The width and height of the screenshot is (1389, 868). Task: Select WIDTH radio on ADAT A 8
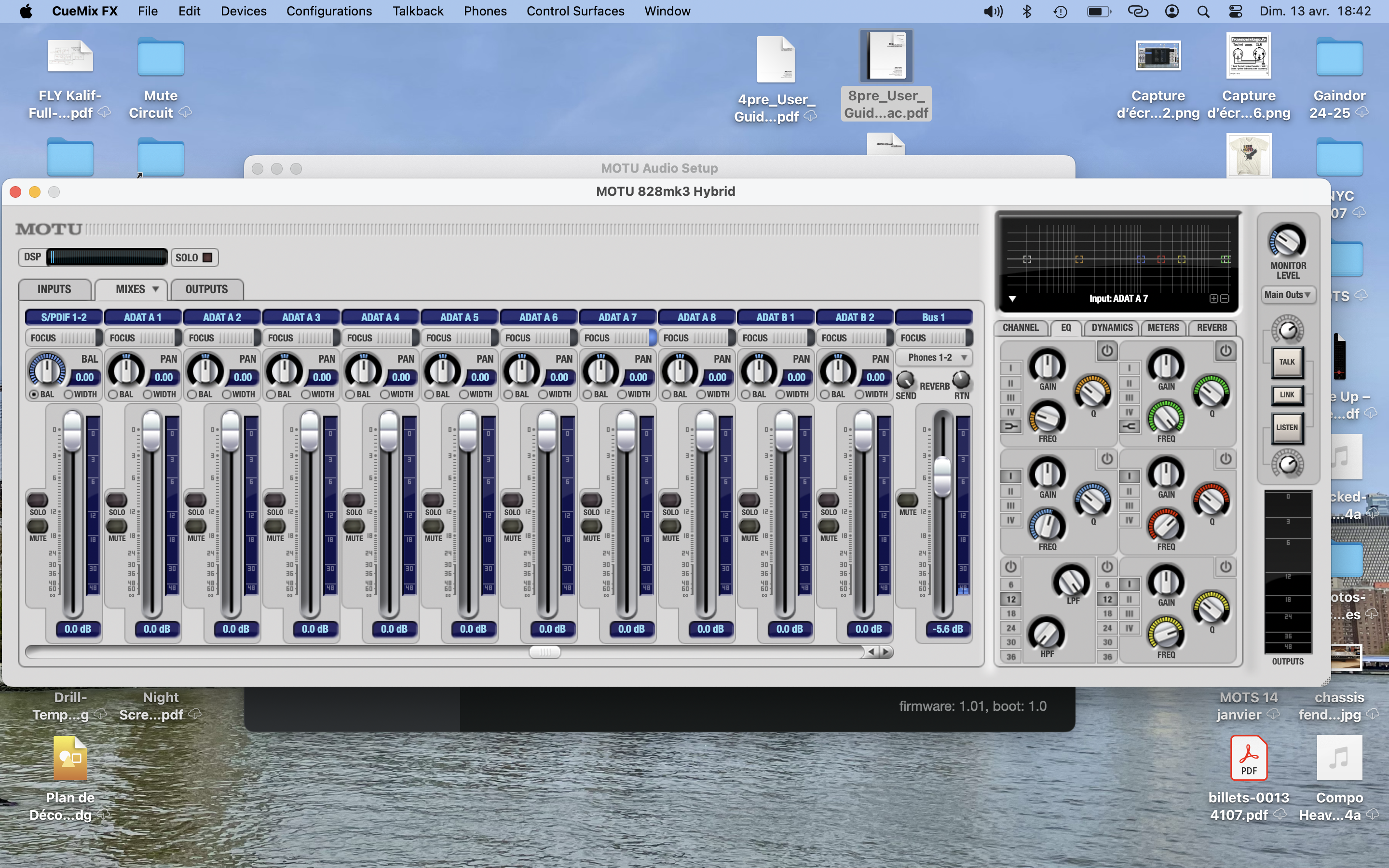(701, 394)
